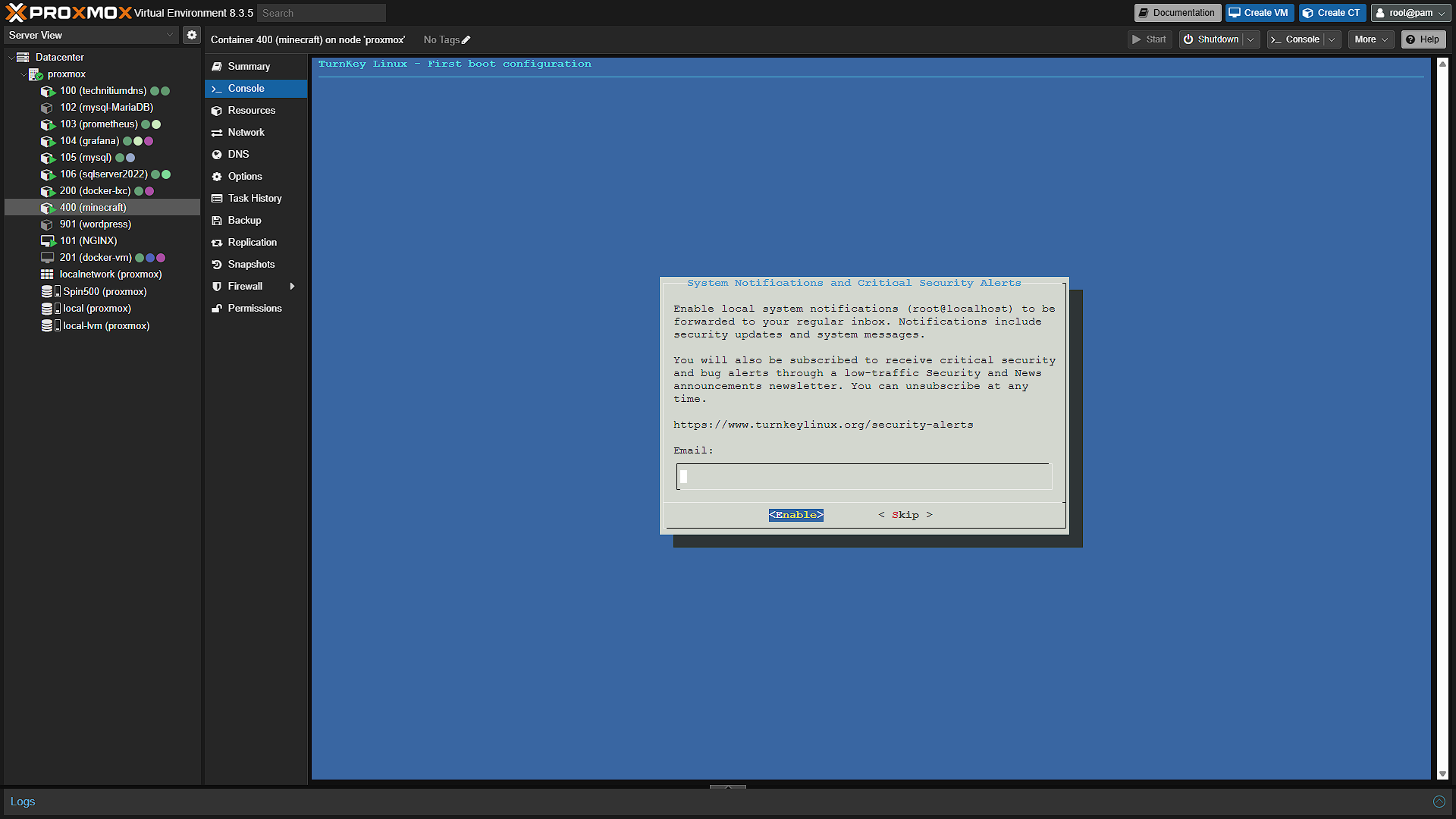This screenshot has width=1456, height=819.
Task: Click the Shutdown button
Action: pyautogui.click(x=1211, y=39)
